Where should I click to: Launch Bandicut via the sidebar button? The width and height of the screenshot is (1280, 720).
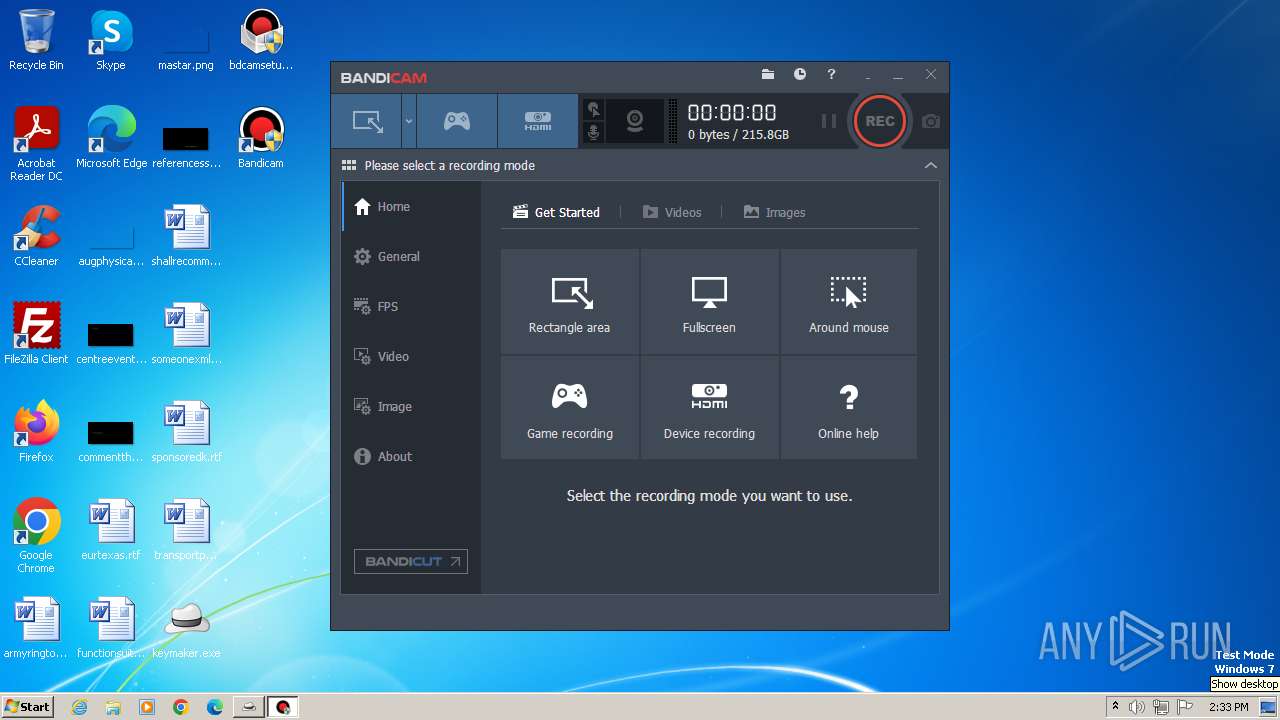pyautogui.click(x=411, y=561)
